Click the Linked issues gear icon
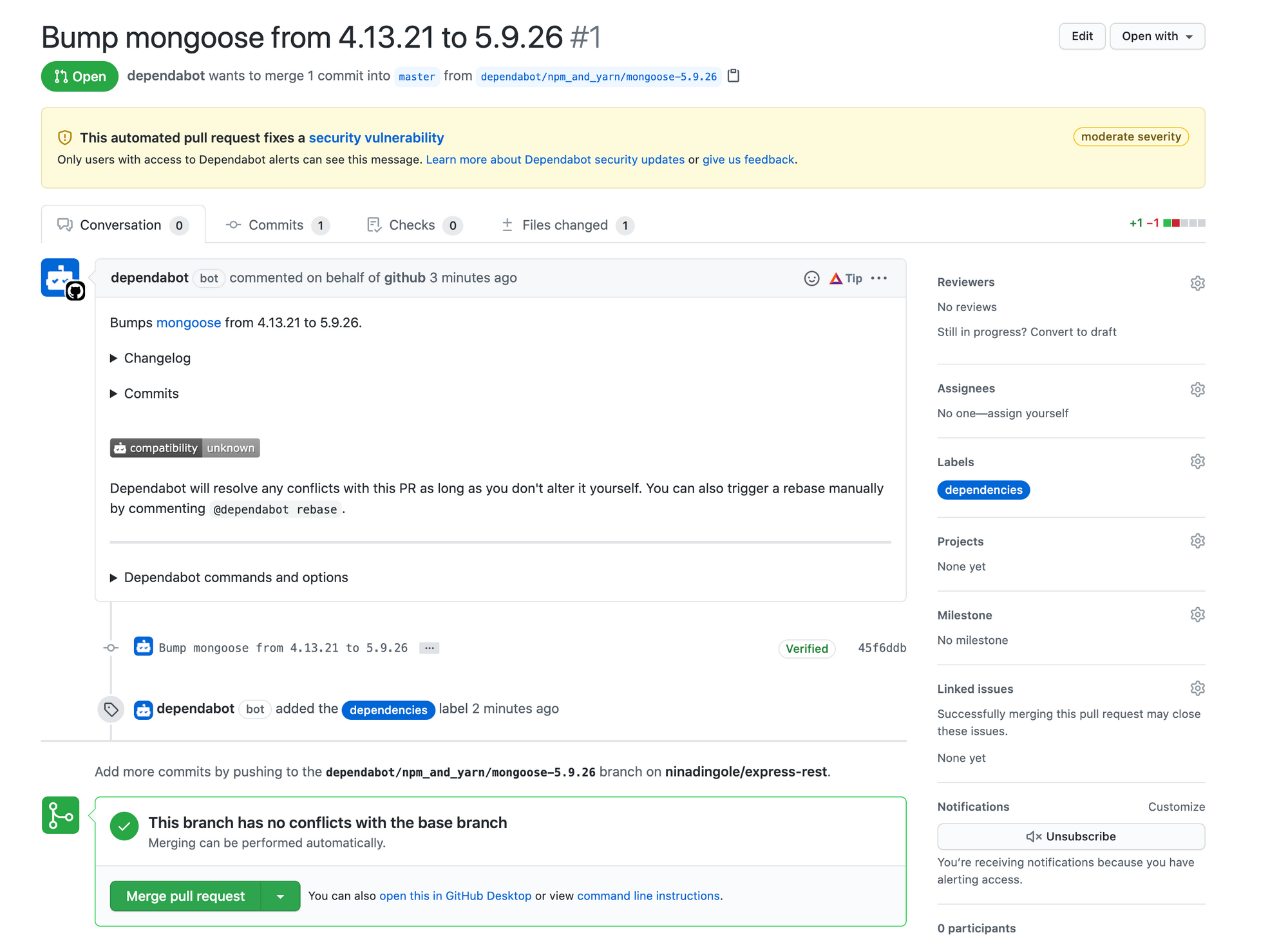 pos(1197,688)
